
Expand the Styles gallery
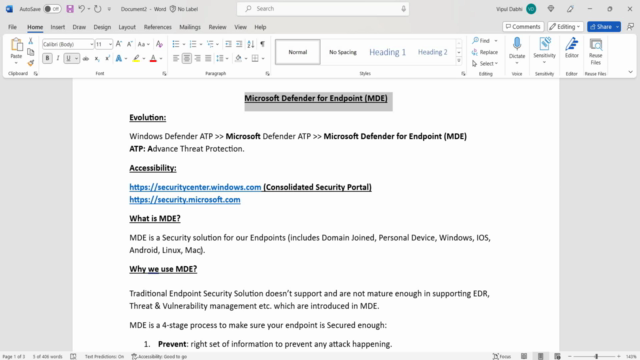[459, 61]
